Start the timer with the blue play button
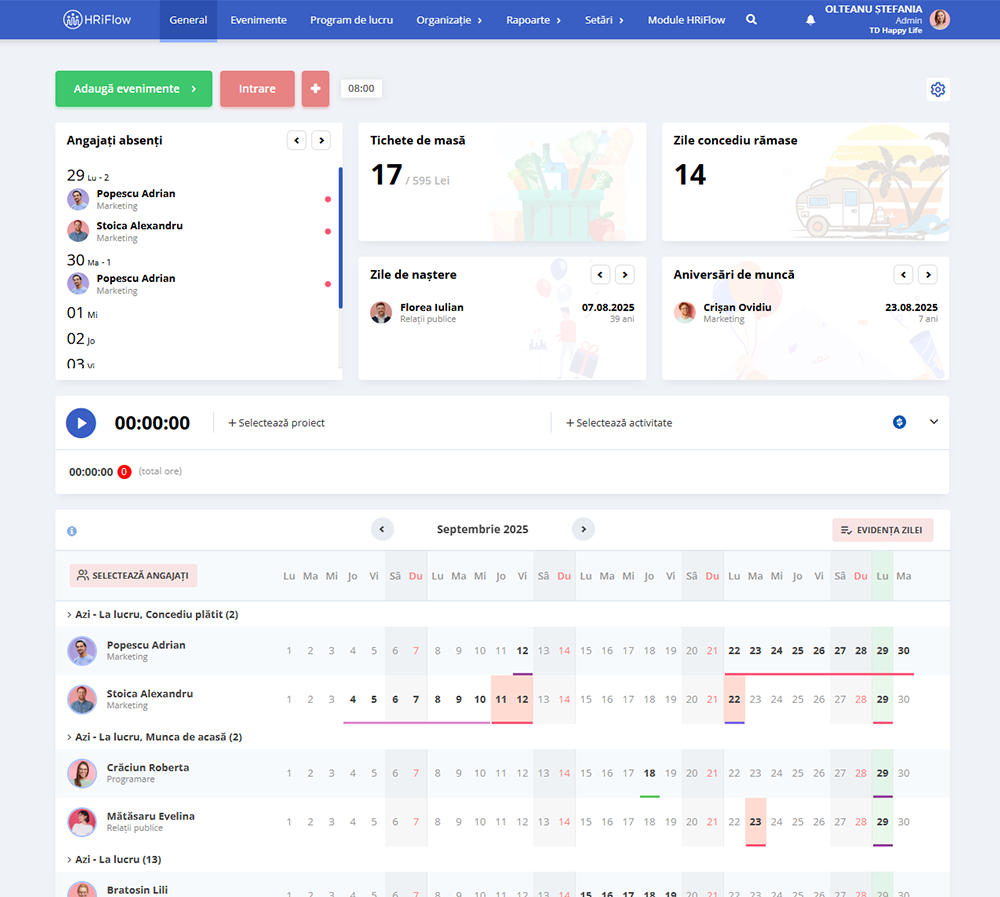 click(x=81, y=422)
